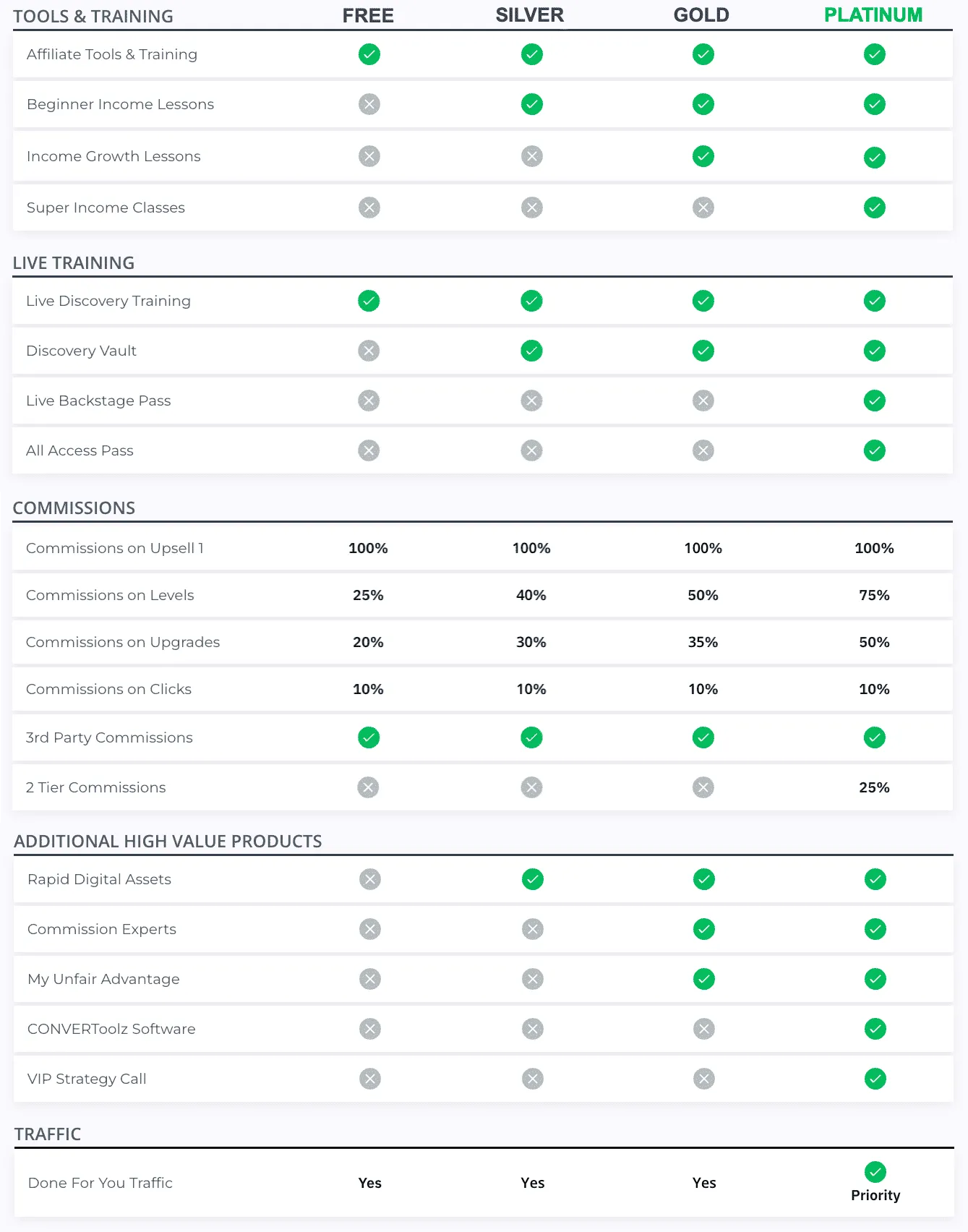
Task: Click the GOLD Yes for Done For You Traffic
Action: (704, 1183)
